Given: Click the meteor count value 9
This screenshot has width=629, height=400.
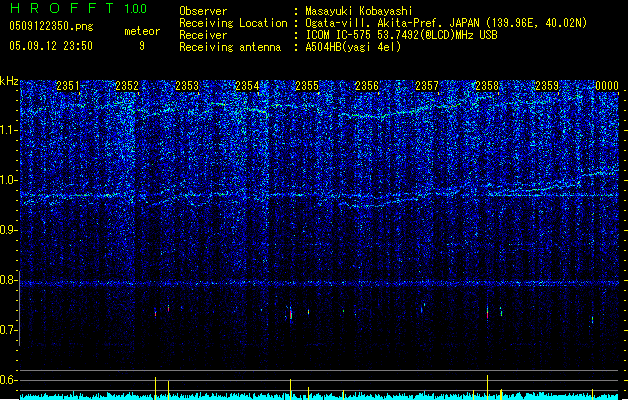Looking at the screenshot, I should (142, 46).
